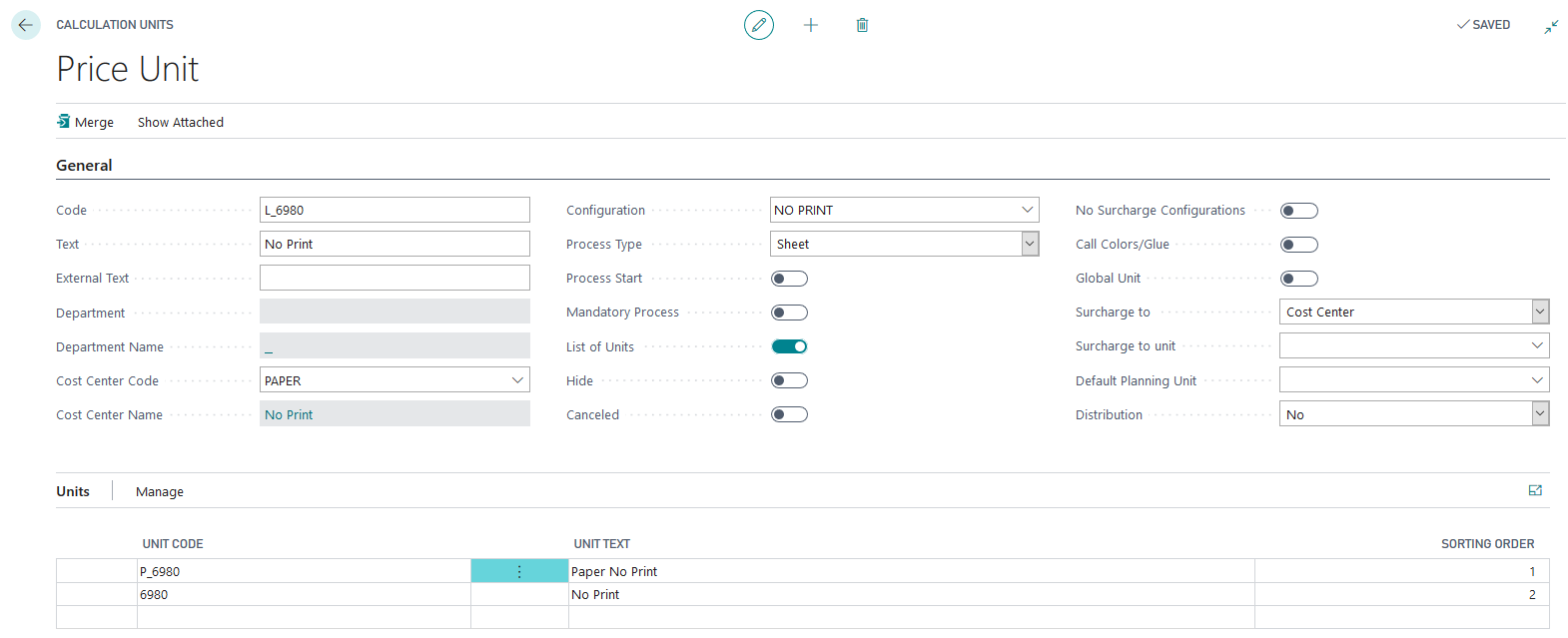Enable No Surcharge Configurations switch
This screenshot has height=638, width=1568.
coord(1299,211)
